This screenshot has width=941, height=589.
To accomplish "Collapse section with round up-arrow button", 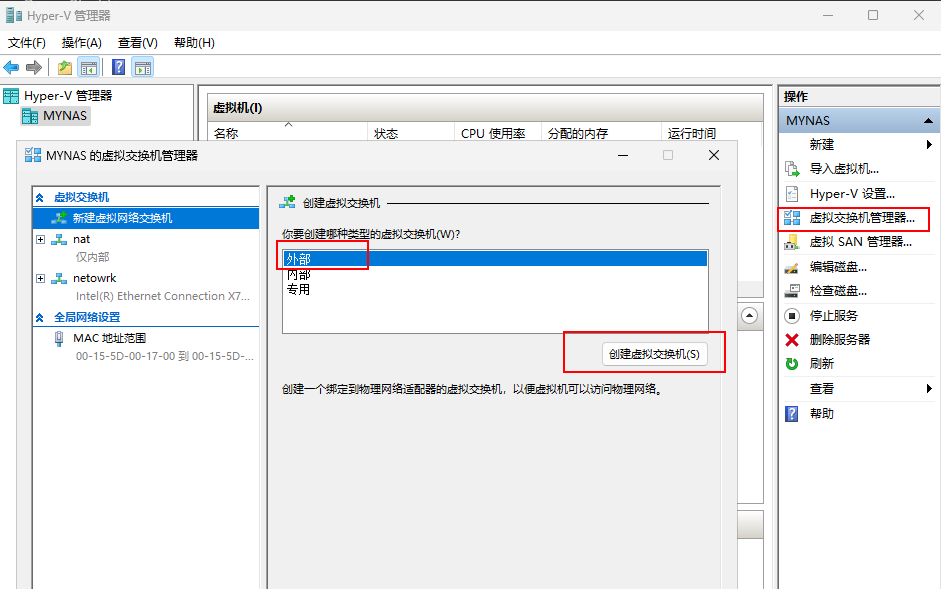I will 749,315.
